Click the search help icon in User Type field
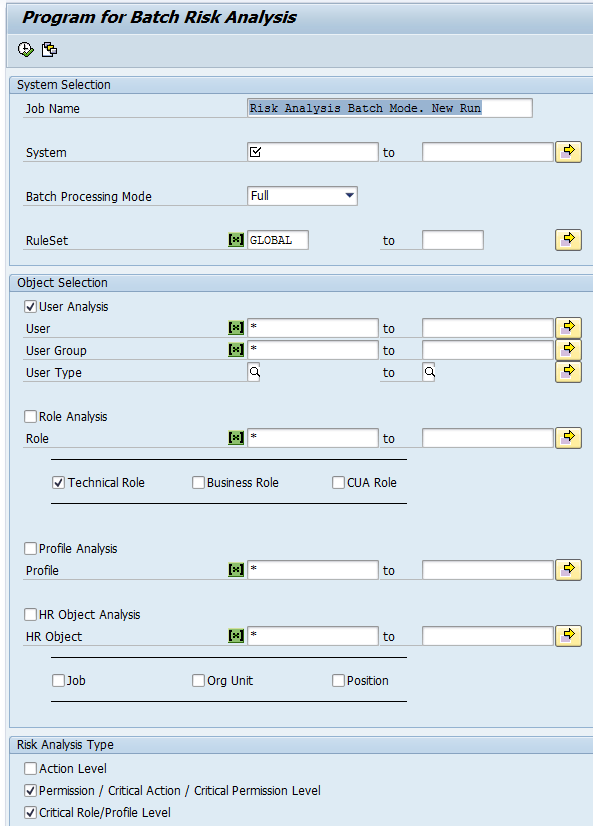 (254, 372)
